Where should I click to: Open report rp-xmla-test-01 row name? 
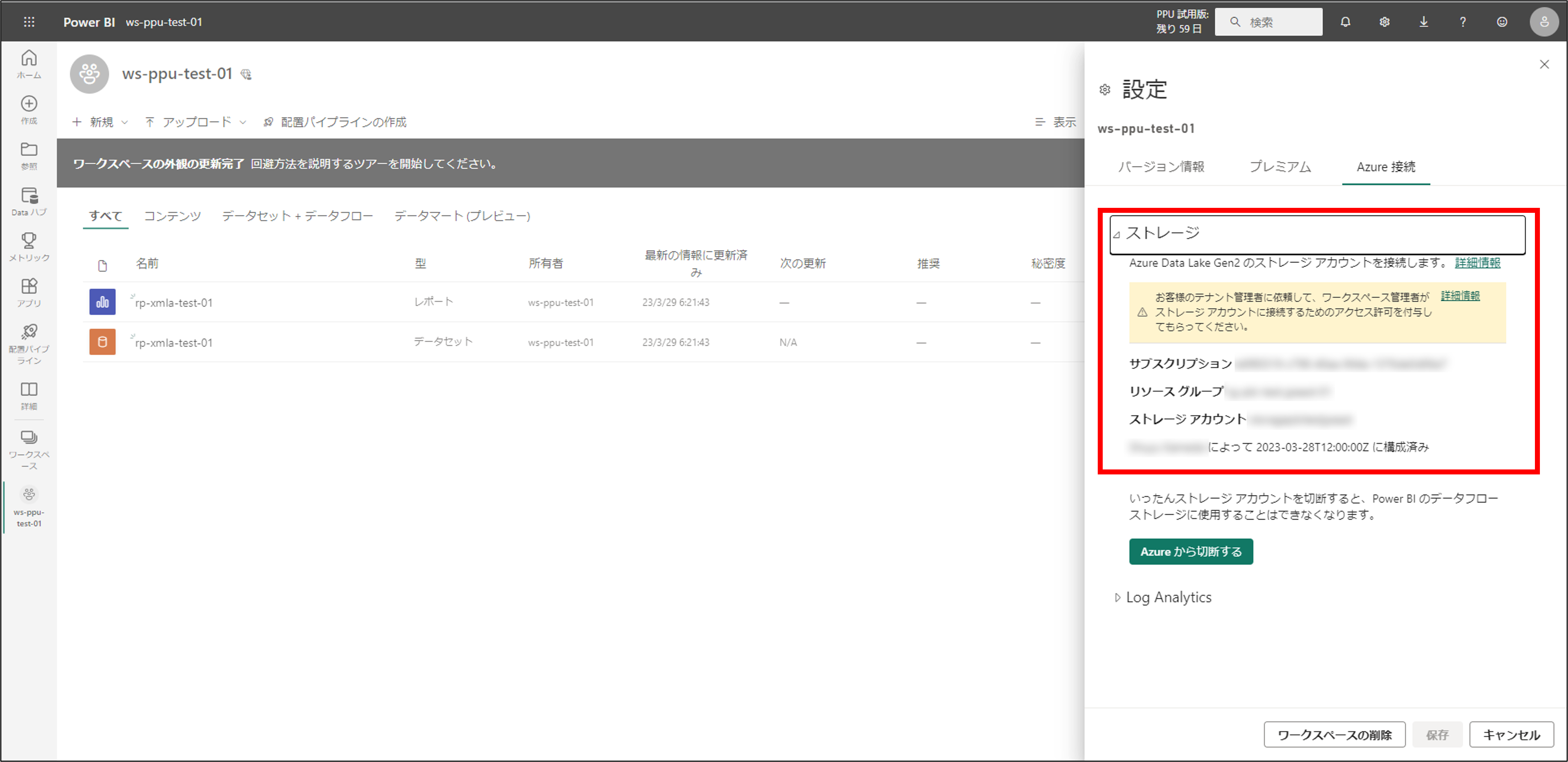tap(174, 303)
